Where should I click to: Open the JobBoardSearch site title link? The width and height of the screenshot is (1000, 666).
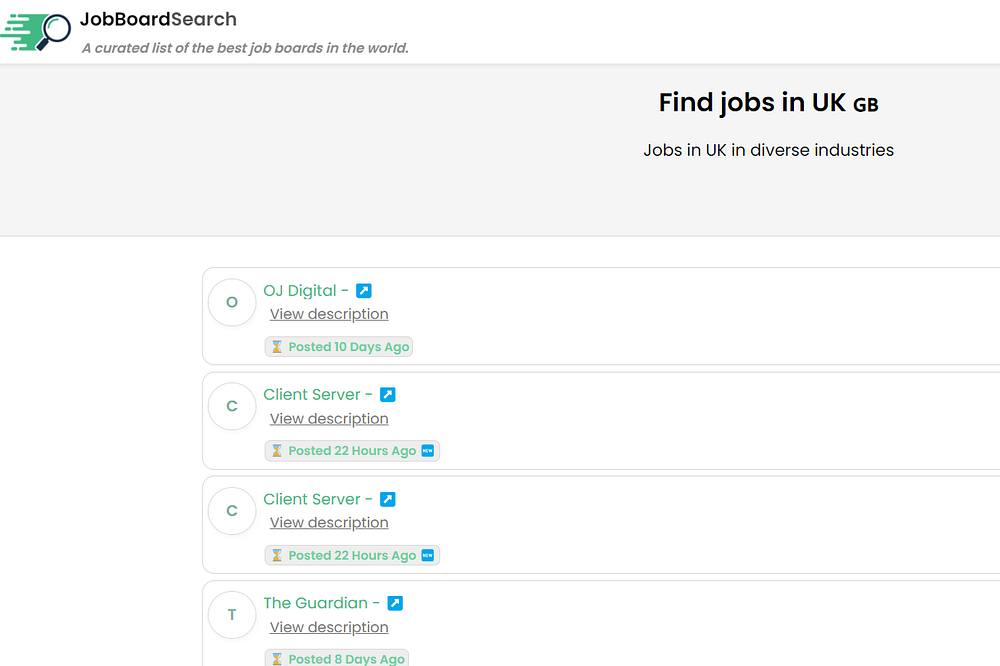pyautogui.click(x=158, y=19)
